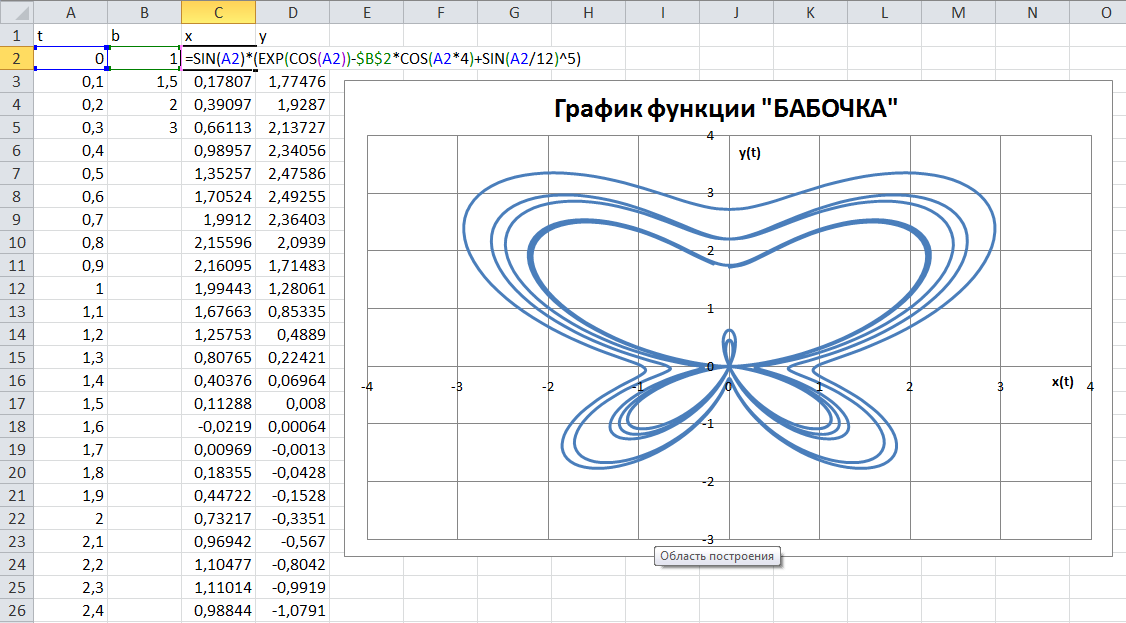Click cell with value 0,73217
The width and height of the screenshot is (1126, 623).
[x=218, y=518]
